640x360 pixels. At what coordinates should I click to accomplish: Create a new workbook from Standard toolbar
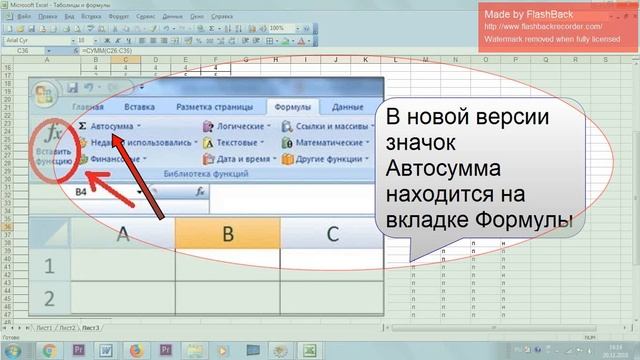click(9, 29)
